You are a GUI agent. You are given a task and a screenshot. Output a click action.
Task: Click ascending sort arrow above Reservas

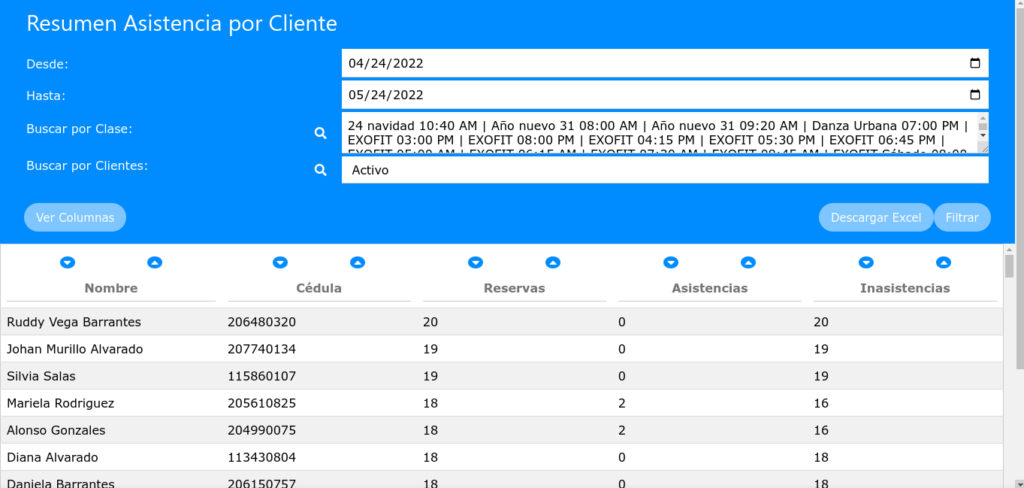(x=552, y=263)
